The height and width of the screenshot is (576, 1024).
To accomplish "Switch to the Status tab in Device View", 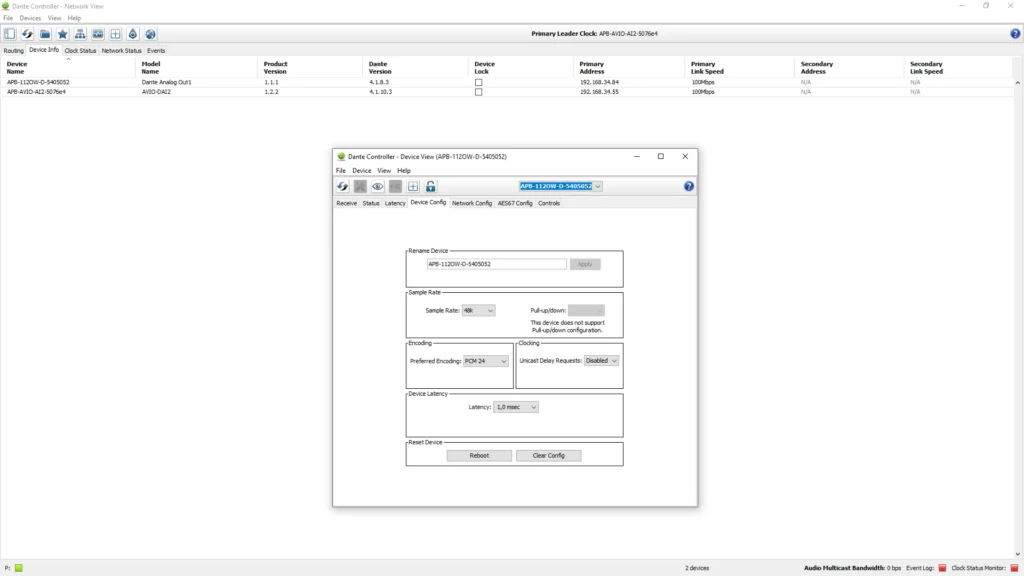I will (x=371, y=203).
